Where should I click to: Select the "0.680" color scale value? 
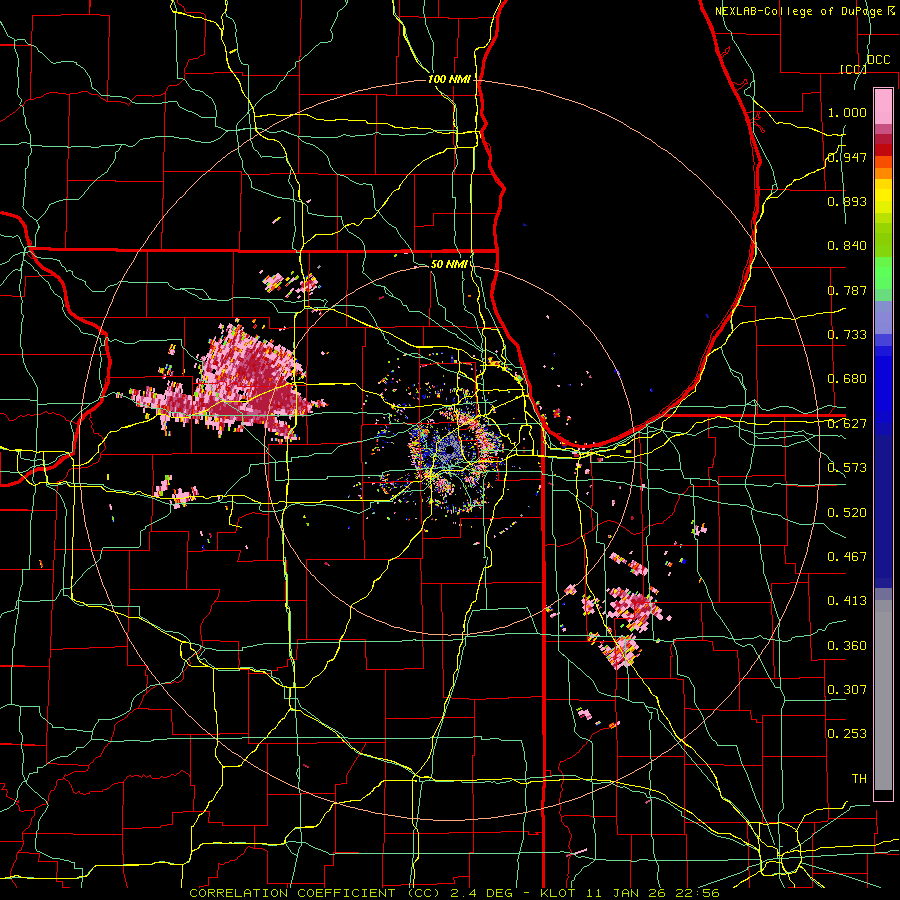point(847,379)
